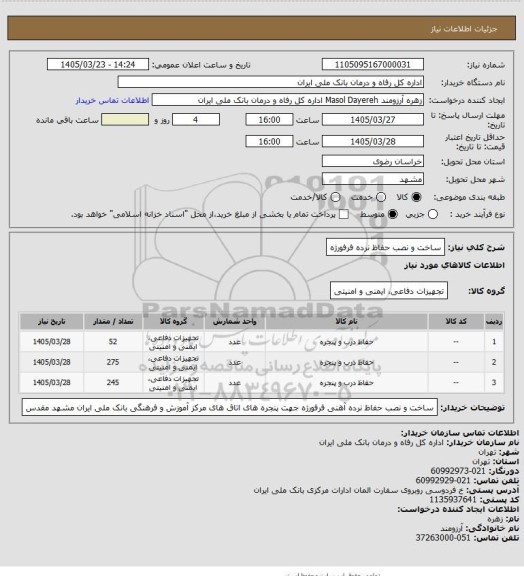The width and height of the screenshot is (524, 576).
Task: Click the delivery province field خراسان رضوی
Action: [x=373, y=161]
